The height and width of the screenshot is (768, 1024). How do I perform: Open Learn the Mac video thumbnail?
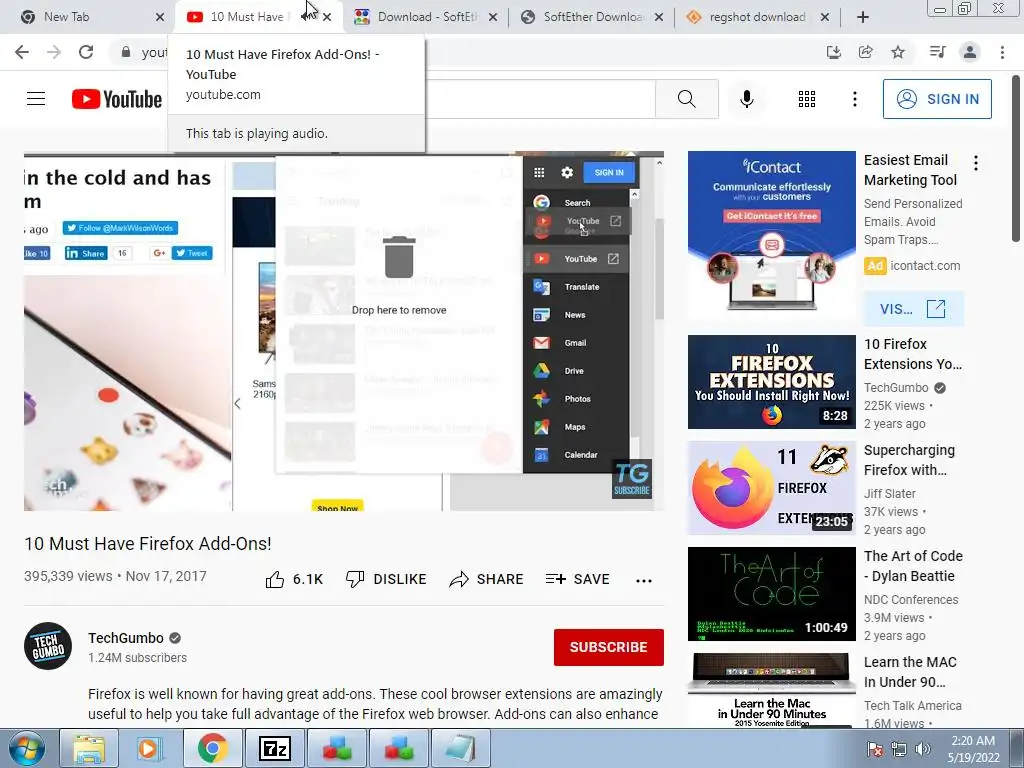pyautogui.click(x=771, y=690)
